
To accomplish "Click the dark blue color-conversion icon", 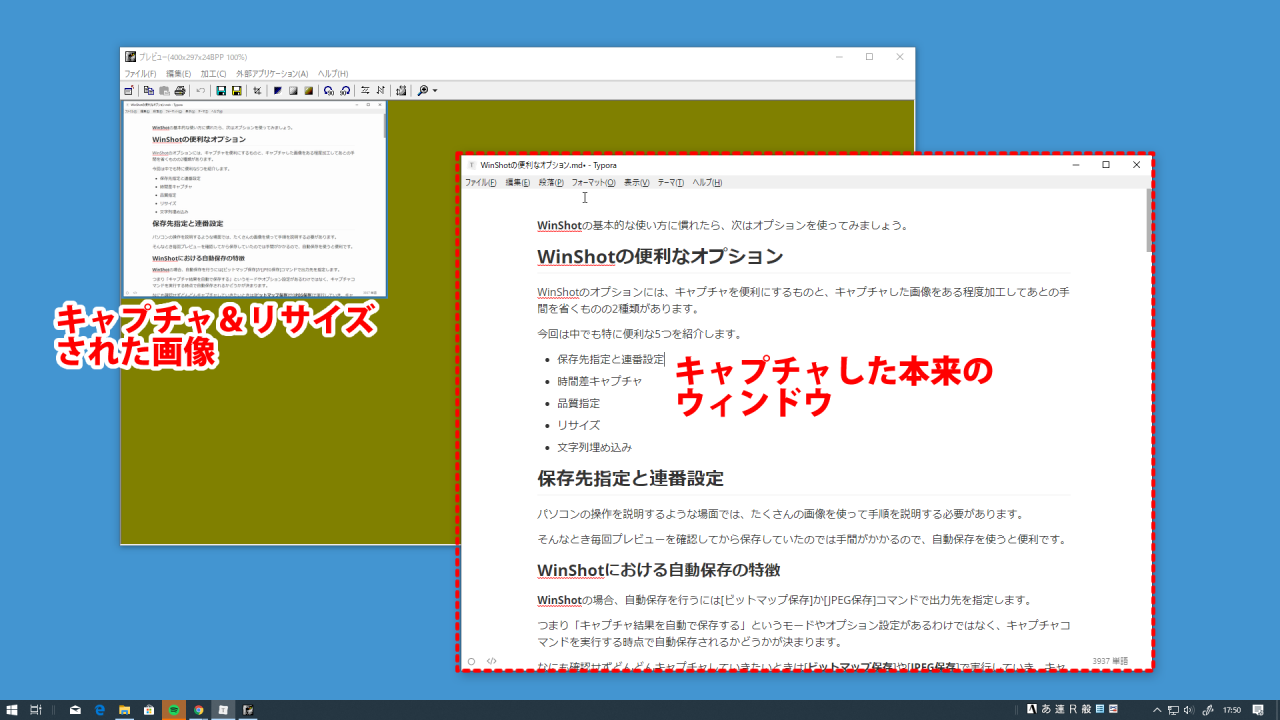I will point(277,91).
